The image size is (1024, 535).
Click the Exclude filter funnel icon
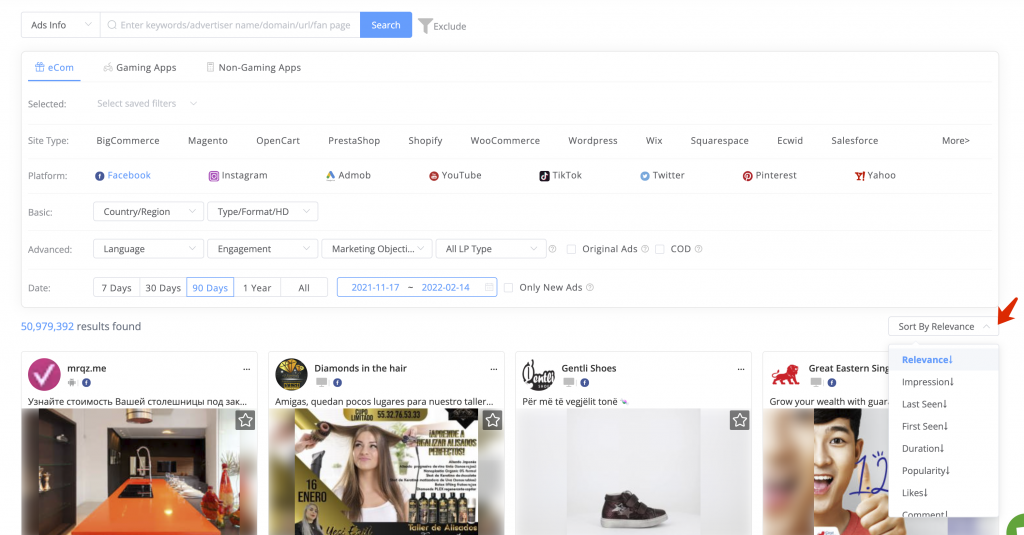pyautogui.click(x=425, y=26)
